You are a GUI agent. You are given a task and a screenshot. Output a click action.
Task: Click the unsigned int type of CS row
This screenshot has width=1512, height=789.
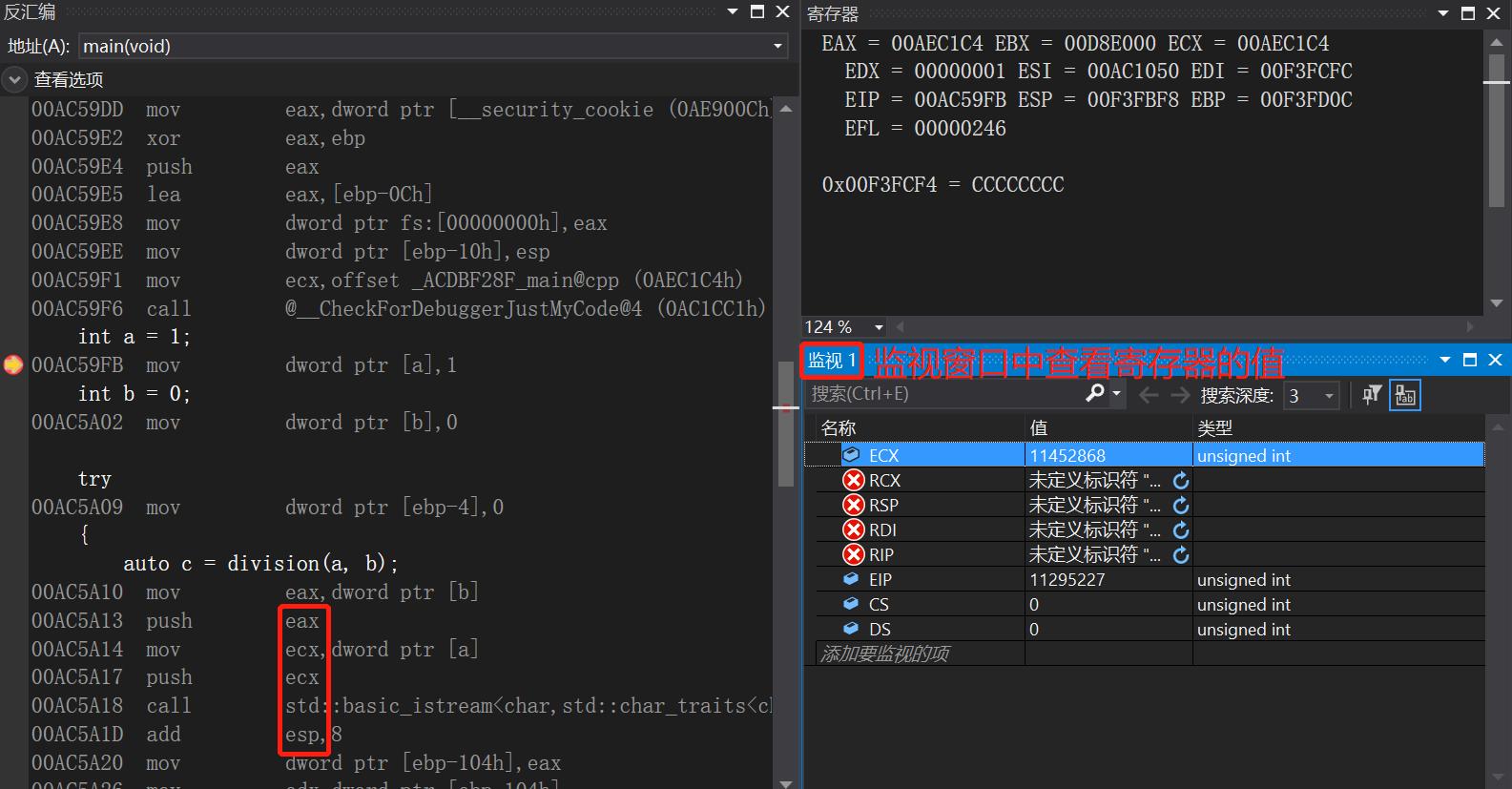tap(1244, 605)
